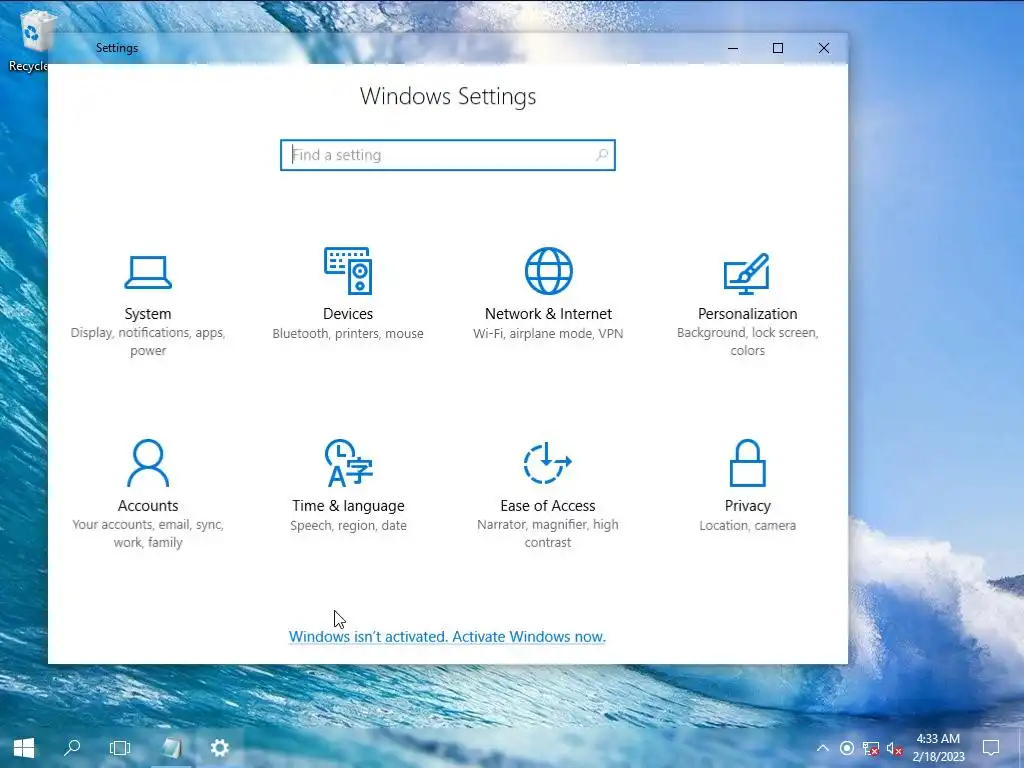The height and width of the screenshot is (768, 1024).
Task: Open the Action Center notifications icon
Action: pyautogui.click(x=991, y=748)
